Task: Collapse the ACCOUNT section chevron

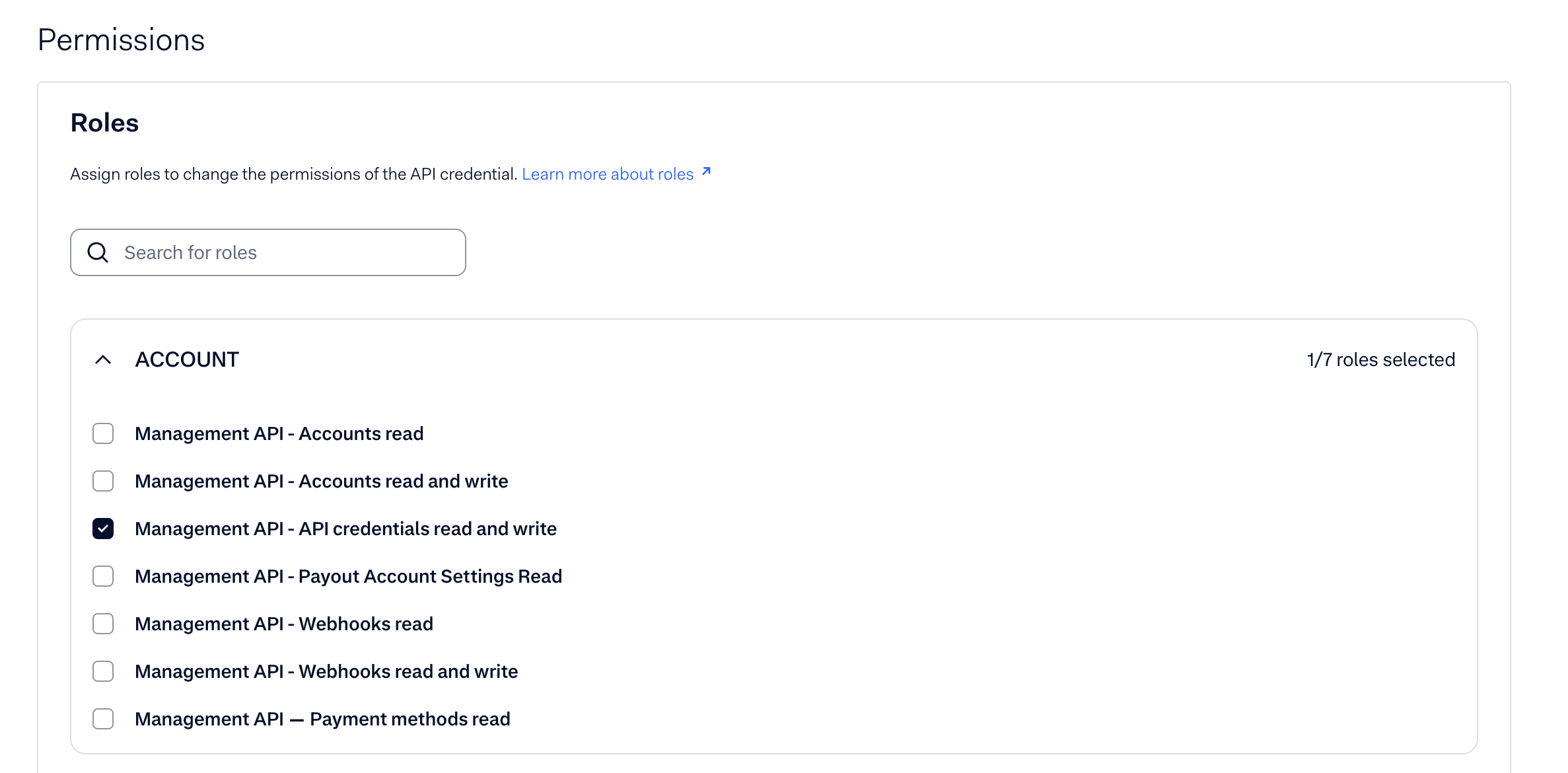Action: pos(103,359)
